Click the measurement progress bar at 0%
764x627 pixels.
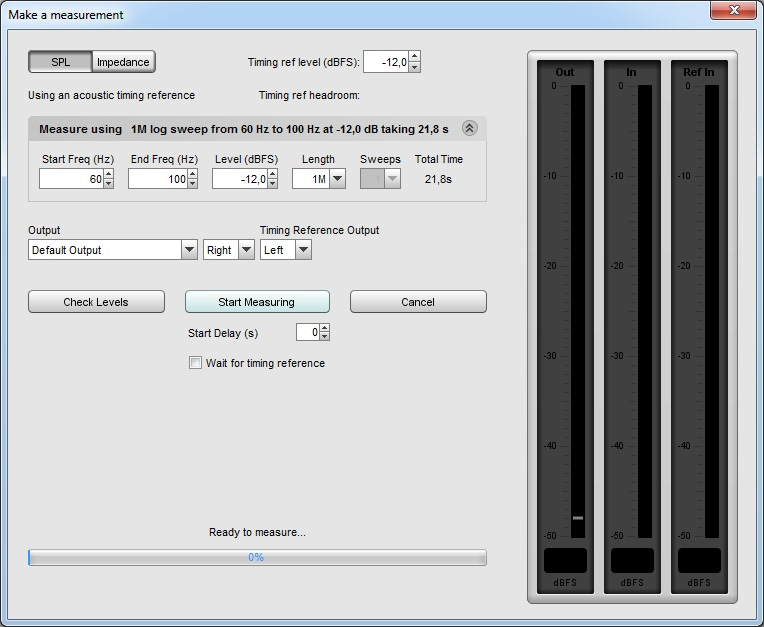tap(257, 557)
